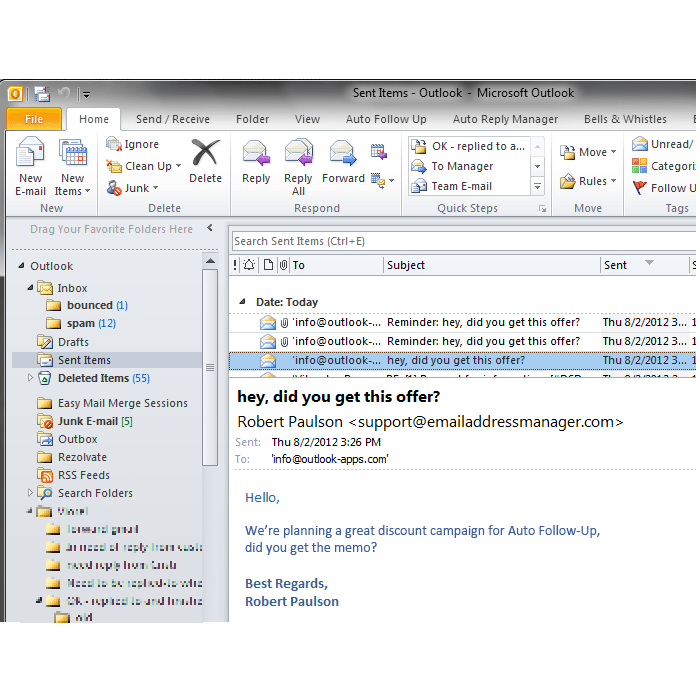Collapse the Date: Today group
Screen dimensions: 700x700
point(242,302)
